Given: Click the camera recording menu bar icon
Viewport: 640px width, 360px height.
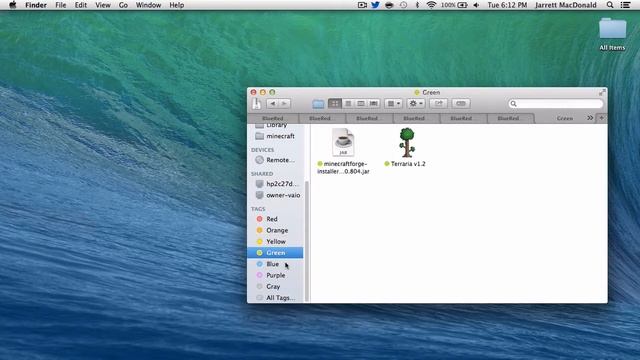Looking at the screenshot, I should point(362,5).
